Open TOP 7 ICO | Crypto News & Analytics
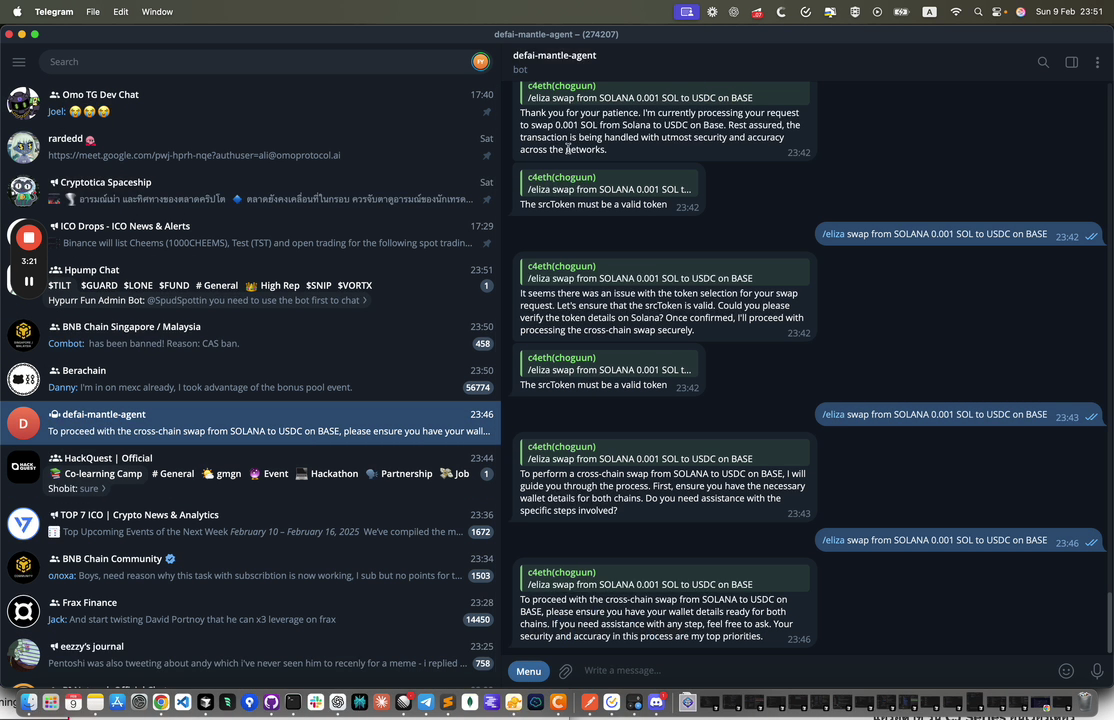 pos(250,523)
